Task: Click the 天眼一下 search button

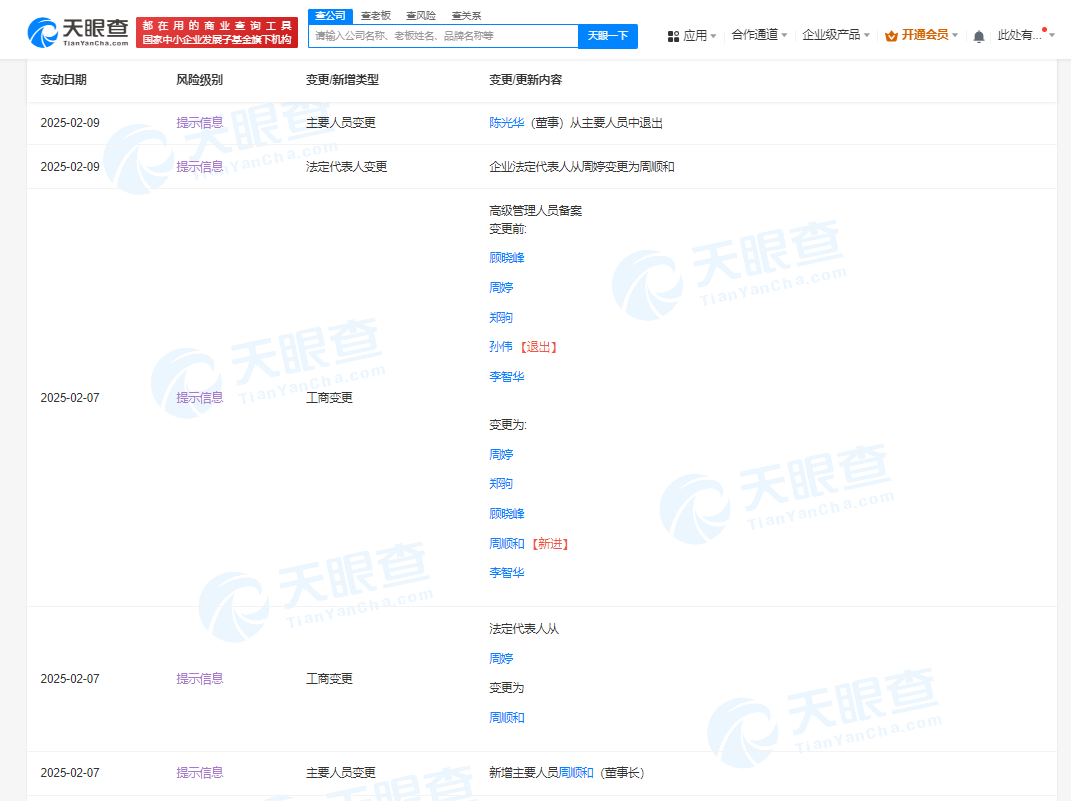Action: [608, 36]
